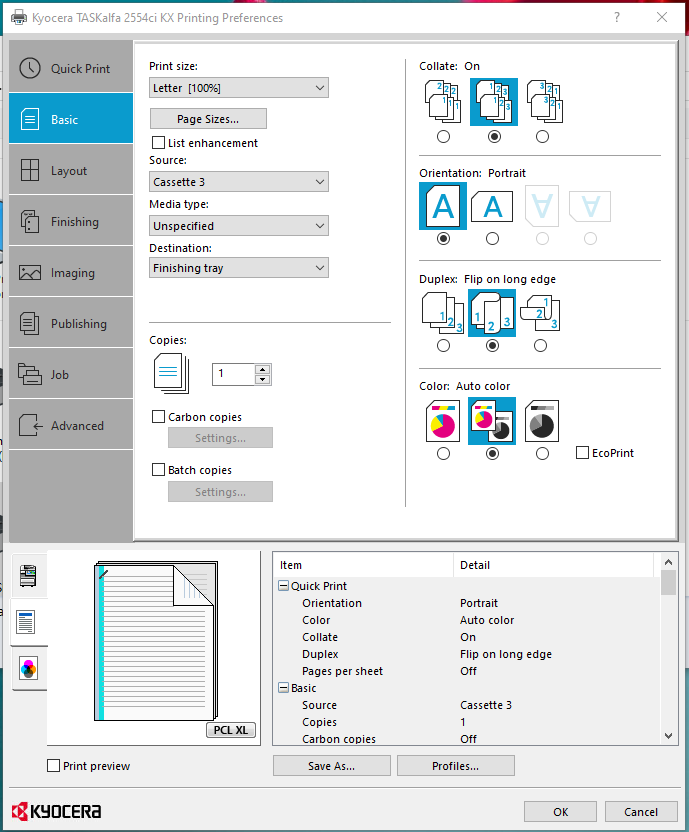Viewport: 689px width, 832px height.
Task: Select the duplex off (single-sided) icon
Action: coord(443,313)
